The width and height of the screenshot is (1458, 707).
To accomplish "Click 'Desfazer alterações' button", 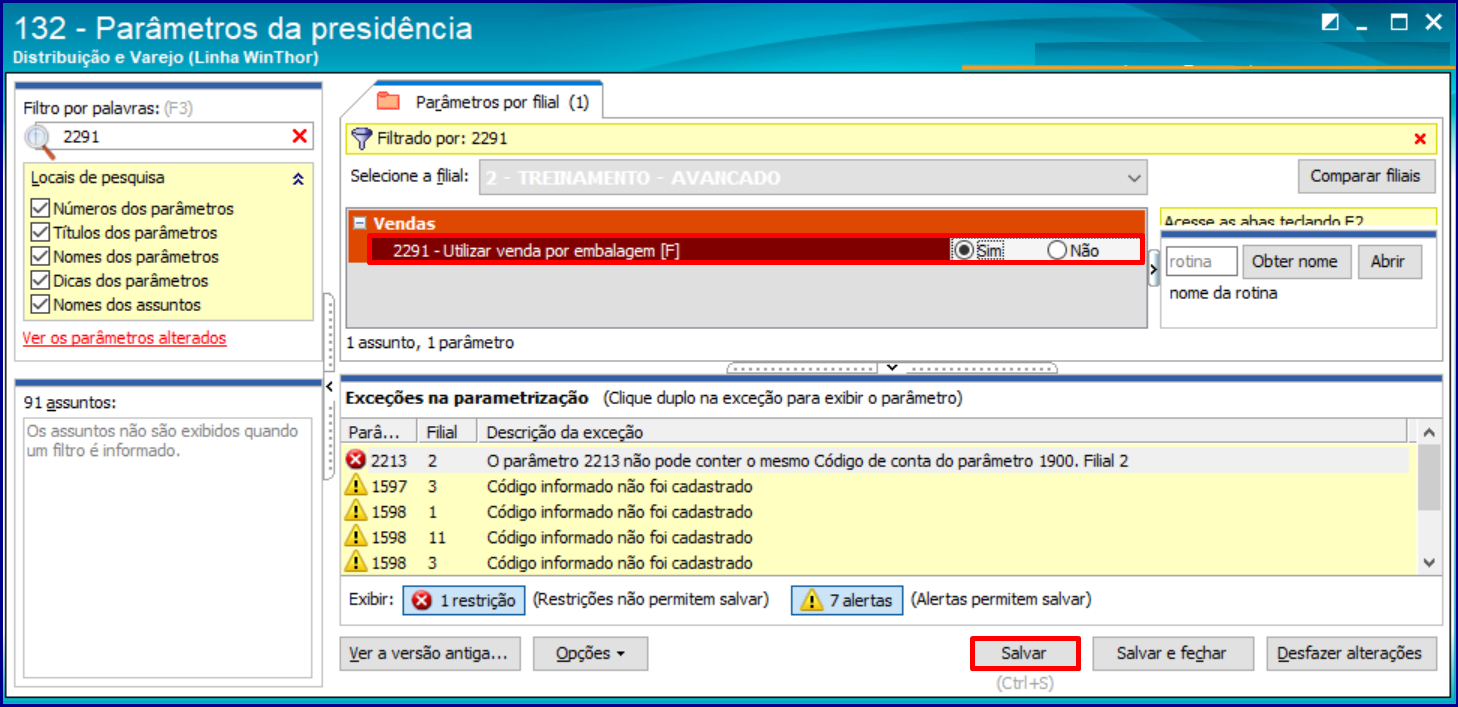I will 1350,653.
